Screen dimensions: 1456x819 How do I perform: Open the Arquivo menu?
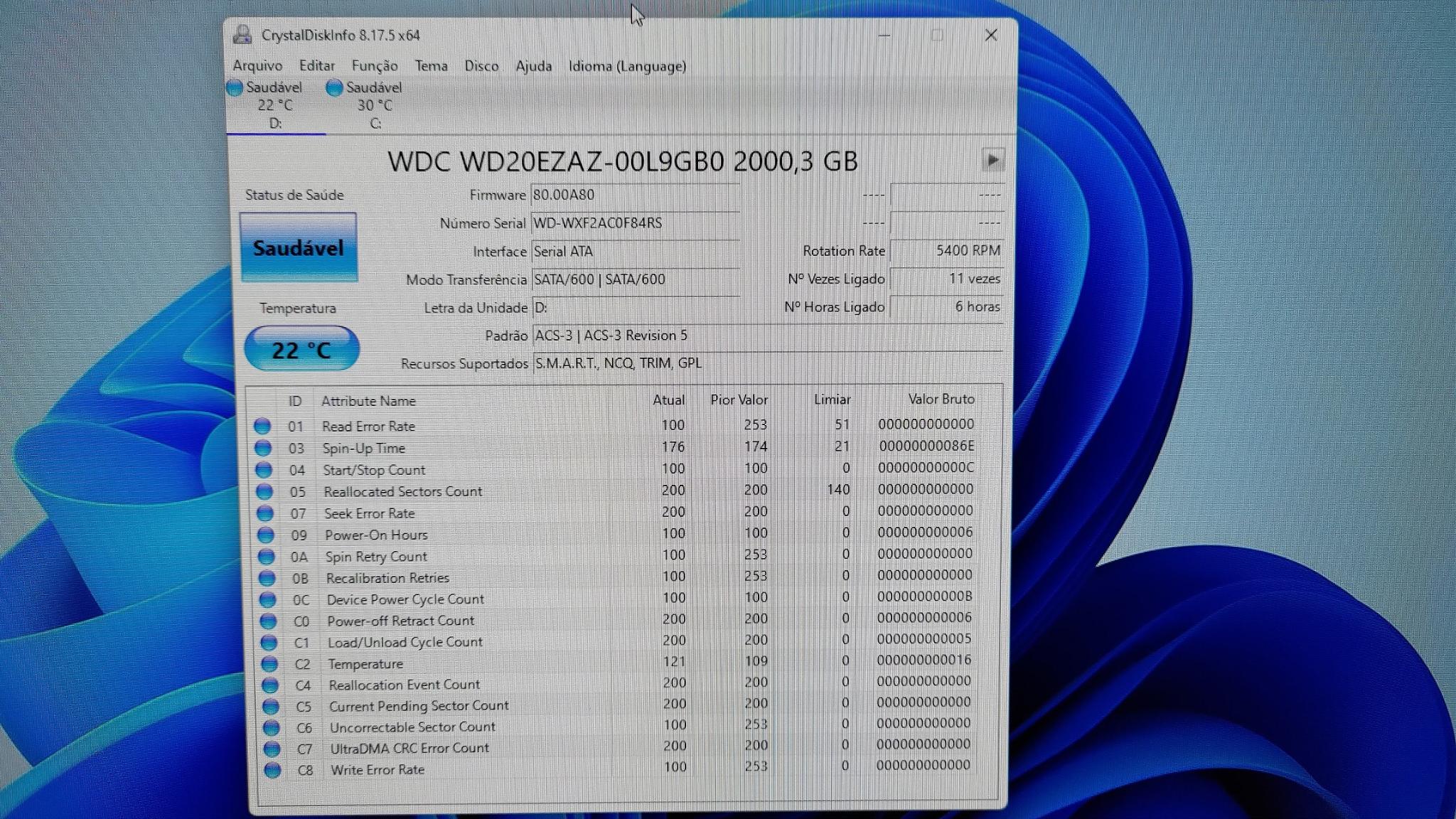click(x=257, y=66)
